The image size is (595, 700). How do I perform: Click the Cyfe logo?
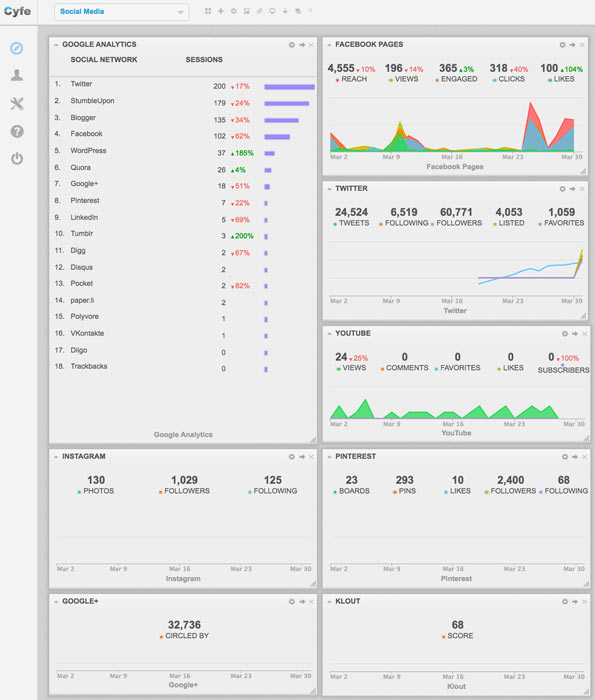click(17, 12)
